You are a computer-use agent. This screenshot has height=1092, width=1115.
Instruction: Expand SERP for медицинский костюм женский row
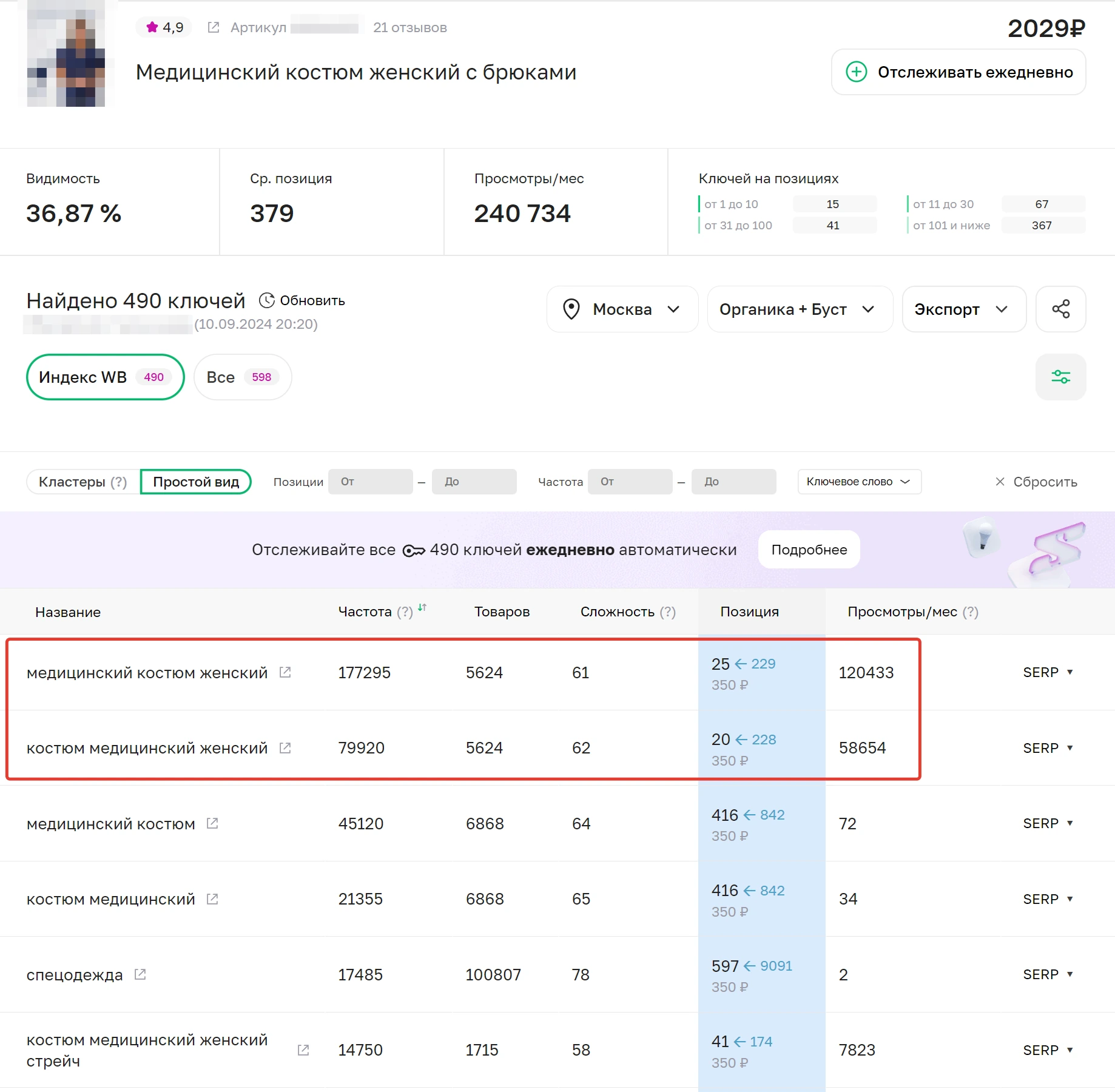(x=1048, y=672)
